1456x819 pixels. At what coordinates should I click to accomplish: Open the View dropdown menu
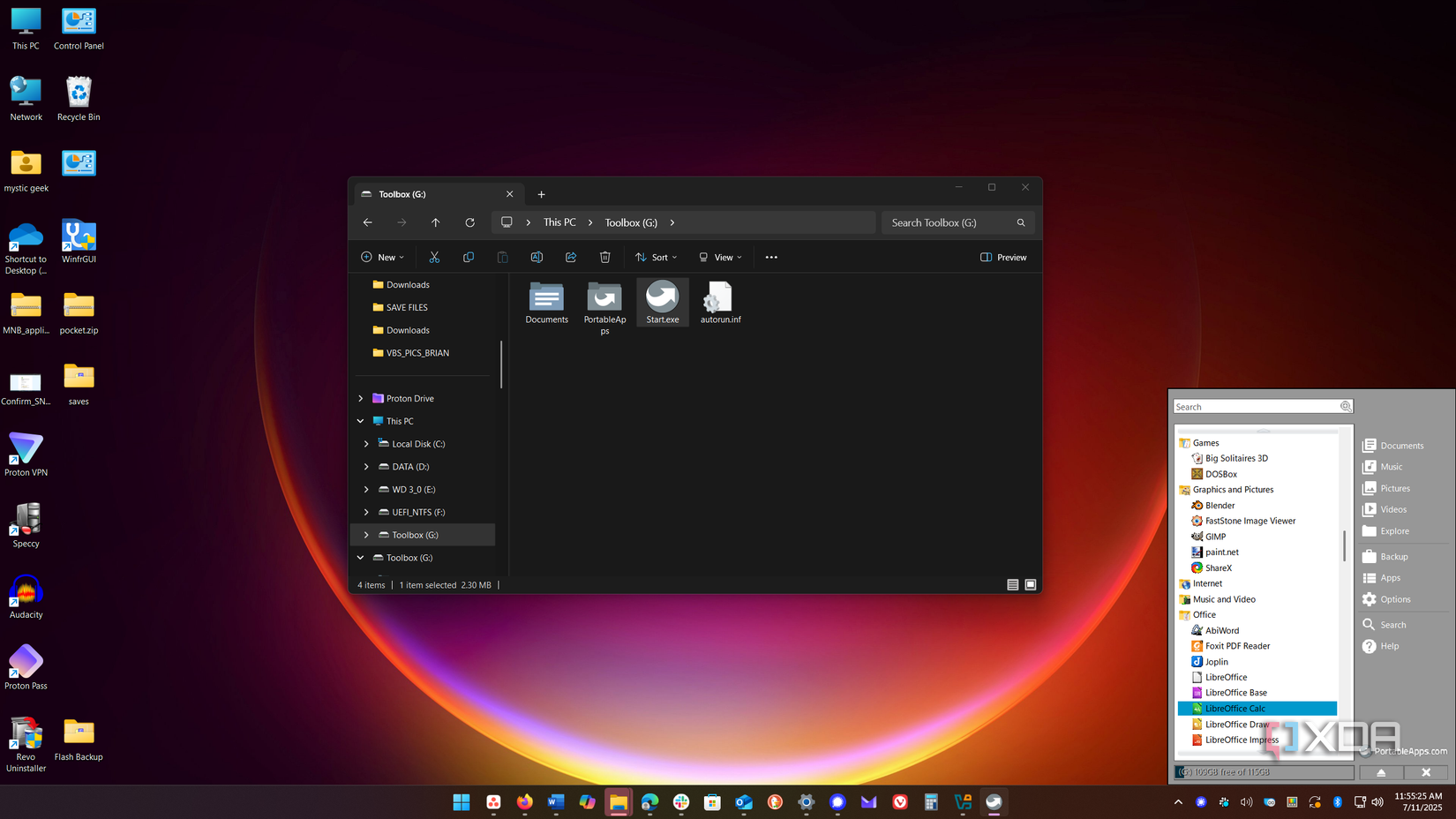coord(721,257)
